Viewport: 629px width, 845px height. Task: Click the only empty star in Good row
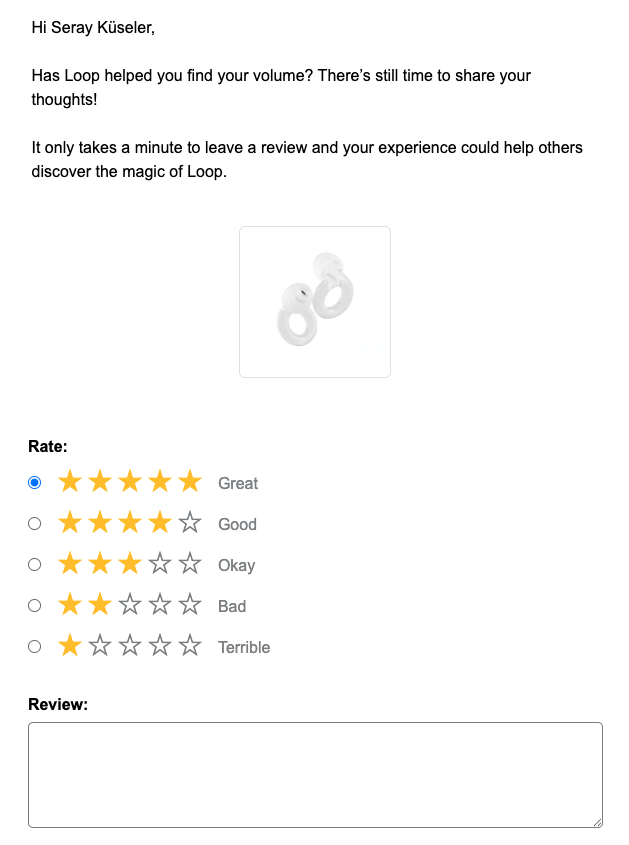(x=190, y=522)
